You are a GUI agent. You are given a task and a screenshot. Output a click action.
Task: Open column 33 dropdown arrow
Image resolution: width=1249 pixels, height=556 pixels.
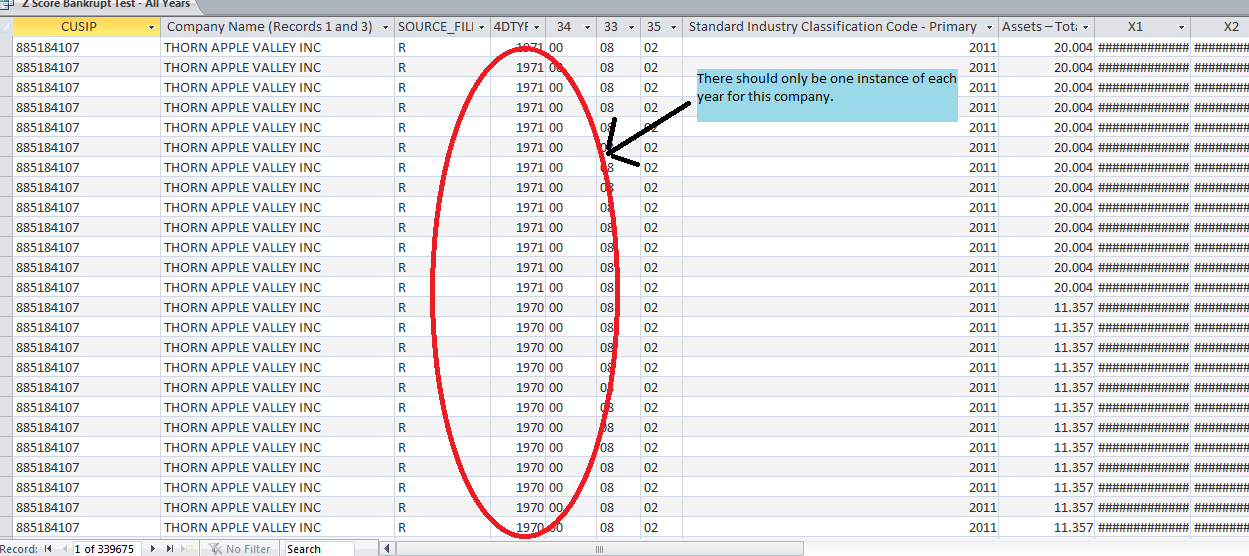632,27
